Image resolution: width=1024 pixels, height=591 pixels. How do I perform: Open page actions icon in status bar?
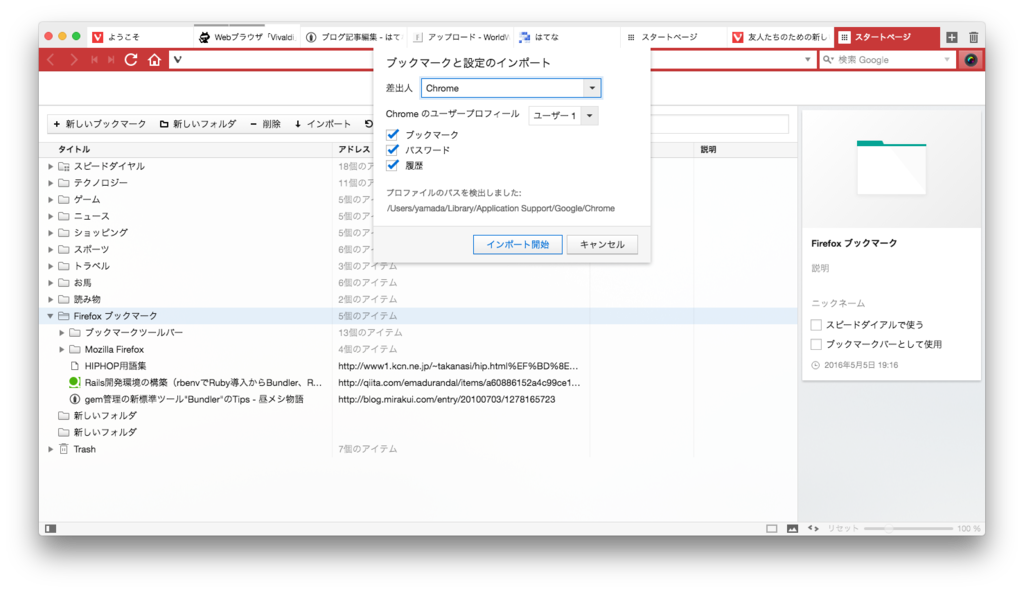pos(813,528)
